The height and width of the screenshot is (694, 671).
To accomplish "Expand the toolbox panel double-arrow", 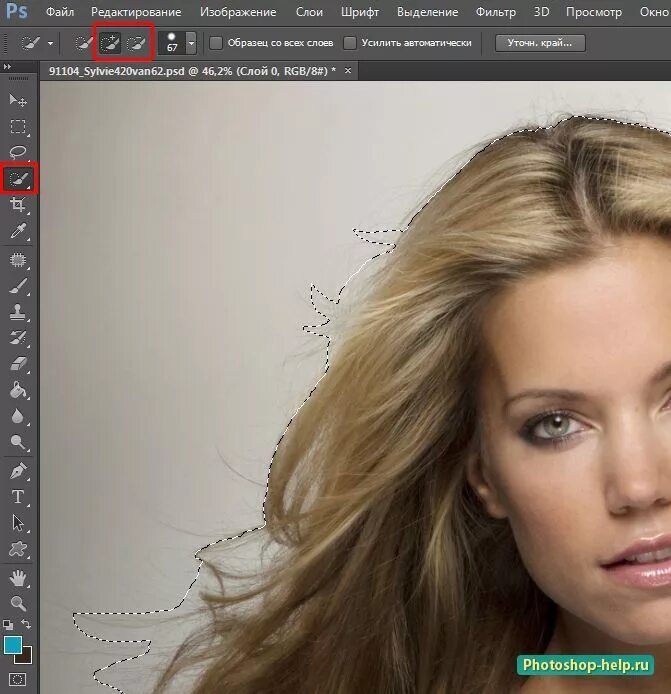I will point(7,67).
